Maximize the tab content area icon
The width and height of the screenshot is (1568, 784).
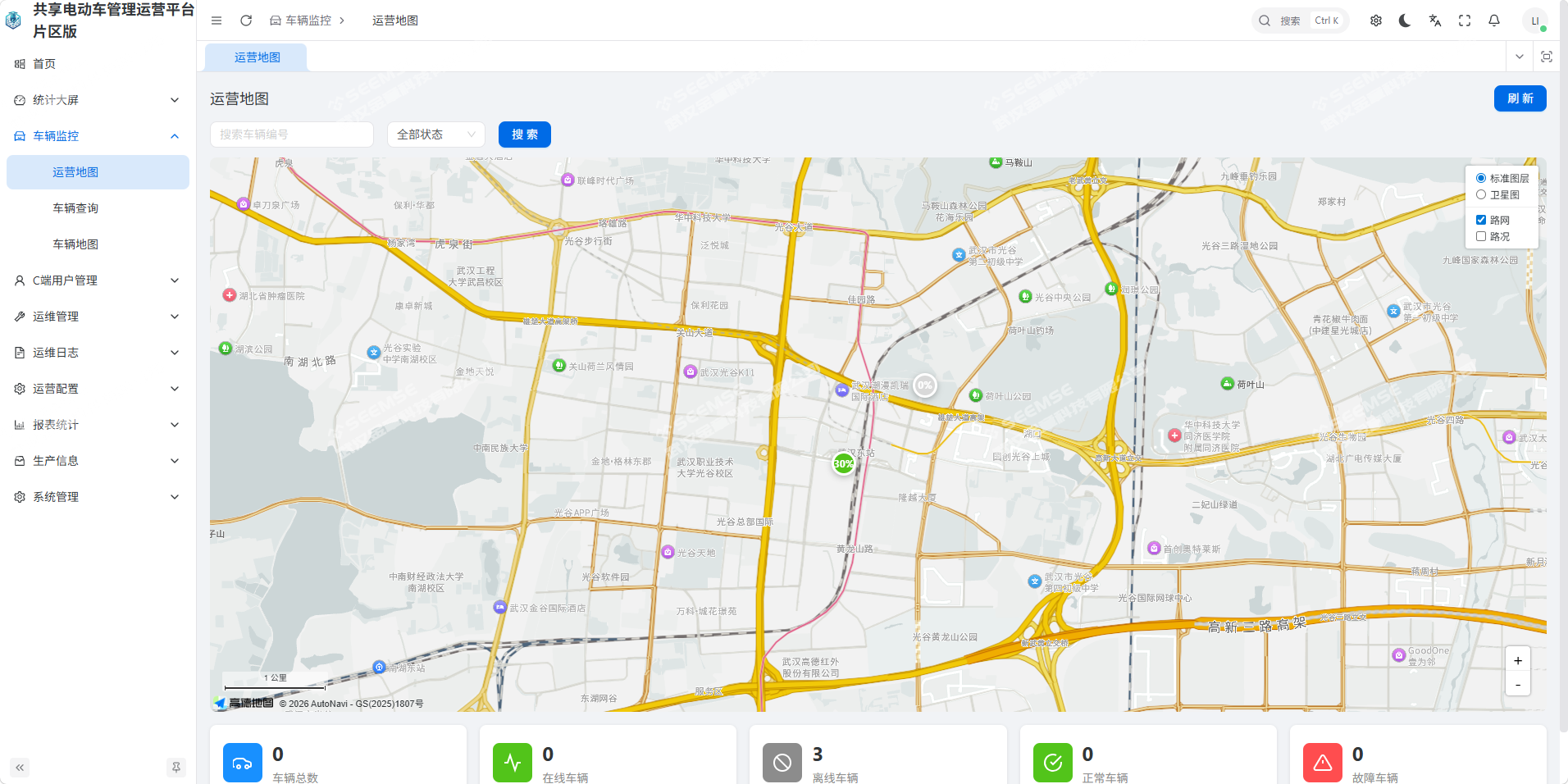click(x=1547, y=57)
